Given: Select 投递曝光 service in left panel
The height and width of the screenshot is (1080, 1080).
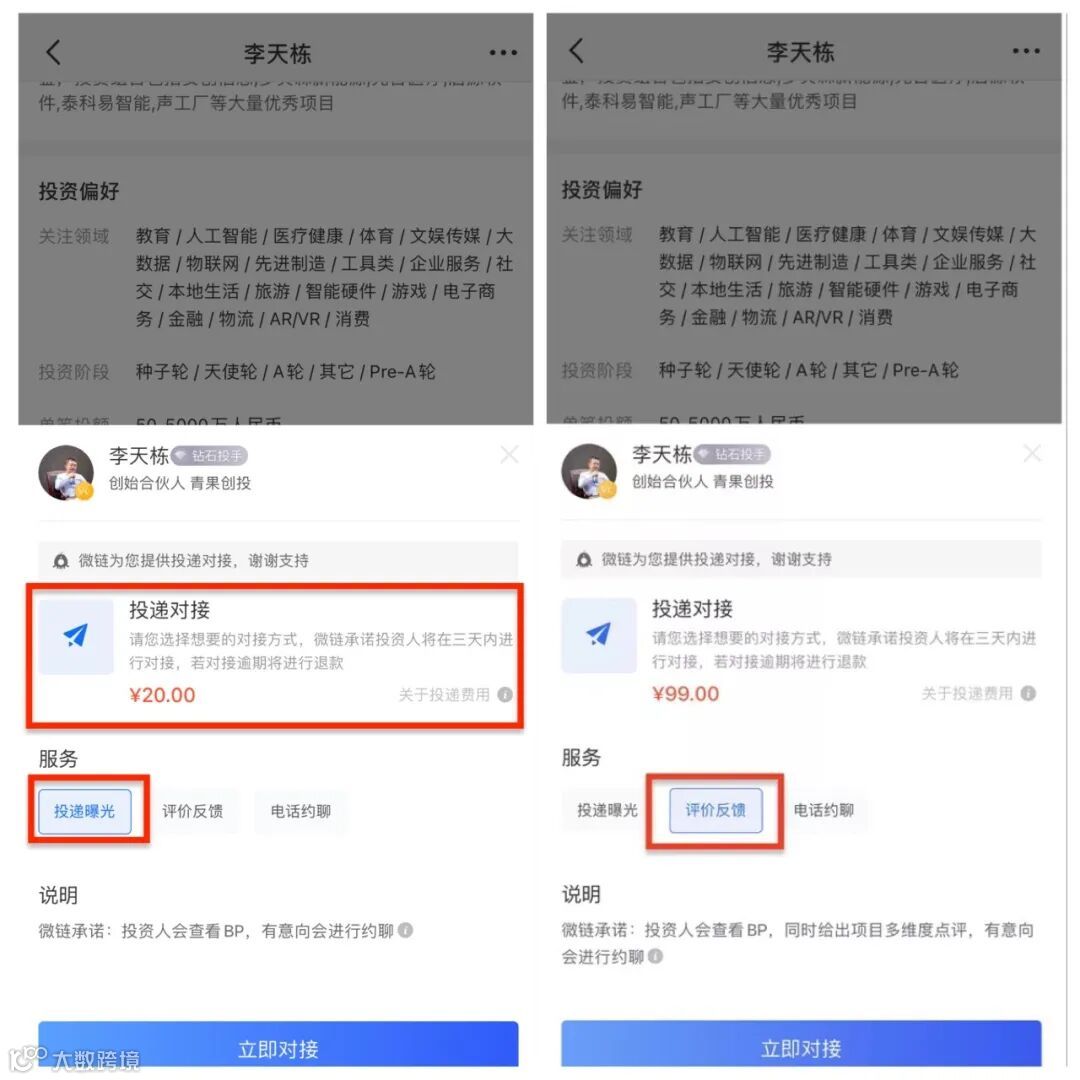Looking at the screenshot, I should [x=85, y=811].
